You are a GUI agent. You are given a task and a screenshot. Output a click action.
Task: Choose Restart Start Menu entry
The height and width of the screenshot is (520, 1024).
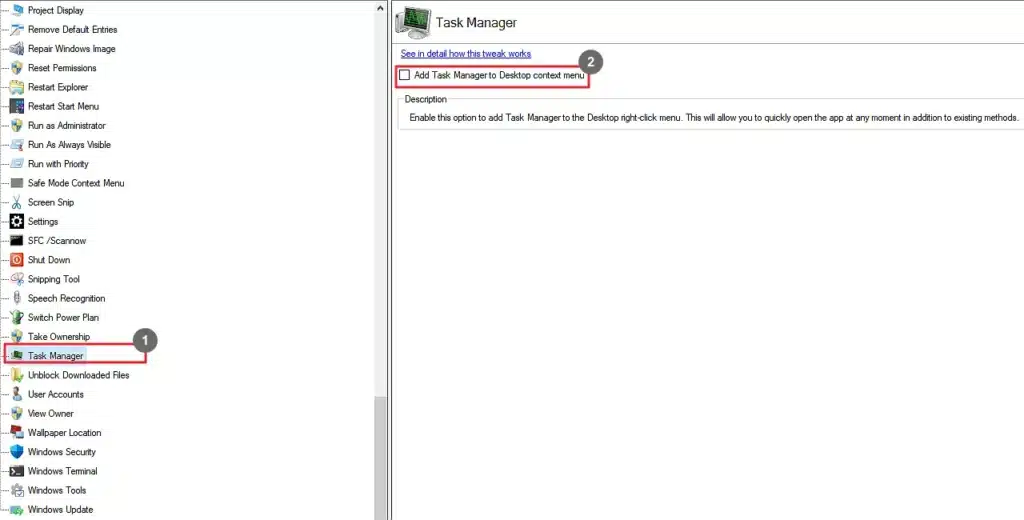click(63, 106)
